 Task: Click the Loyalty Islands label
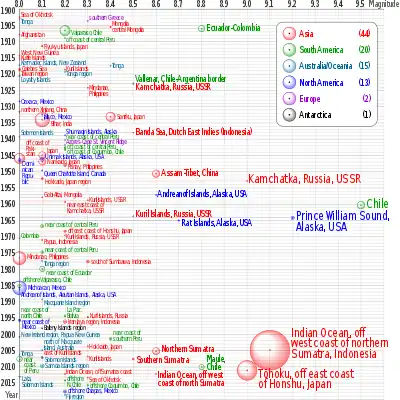[36, 80]
